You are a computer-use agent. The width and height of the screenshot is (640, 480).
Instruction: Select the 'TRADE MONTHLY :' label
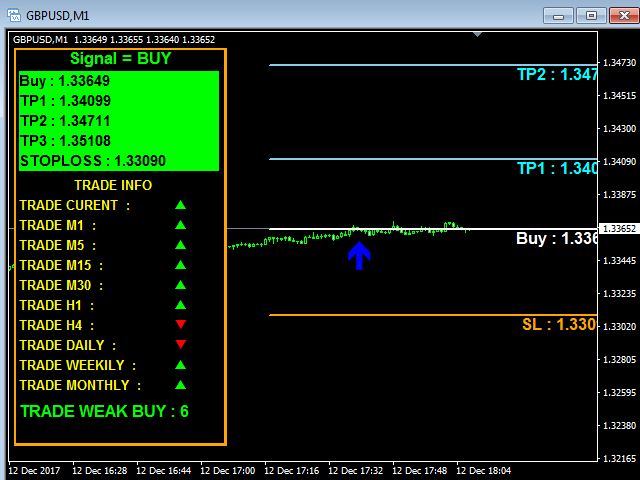80,385
